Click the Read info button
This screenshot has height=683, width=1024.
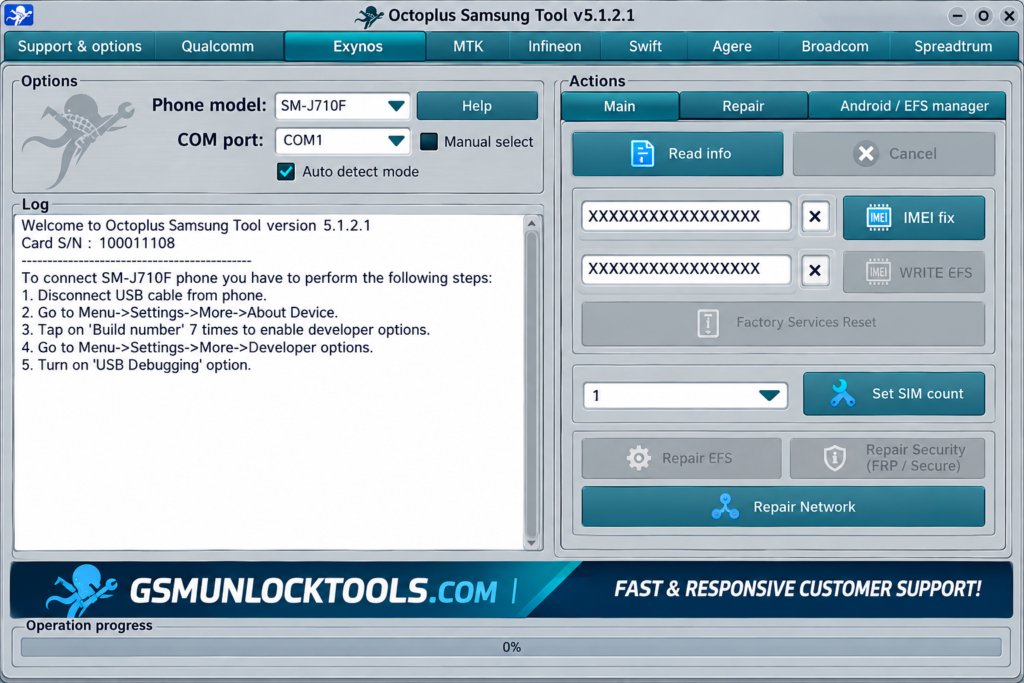(678, 153)
